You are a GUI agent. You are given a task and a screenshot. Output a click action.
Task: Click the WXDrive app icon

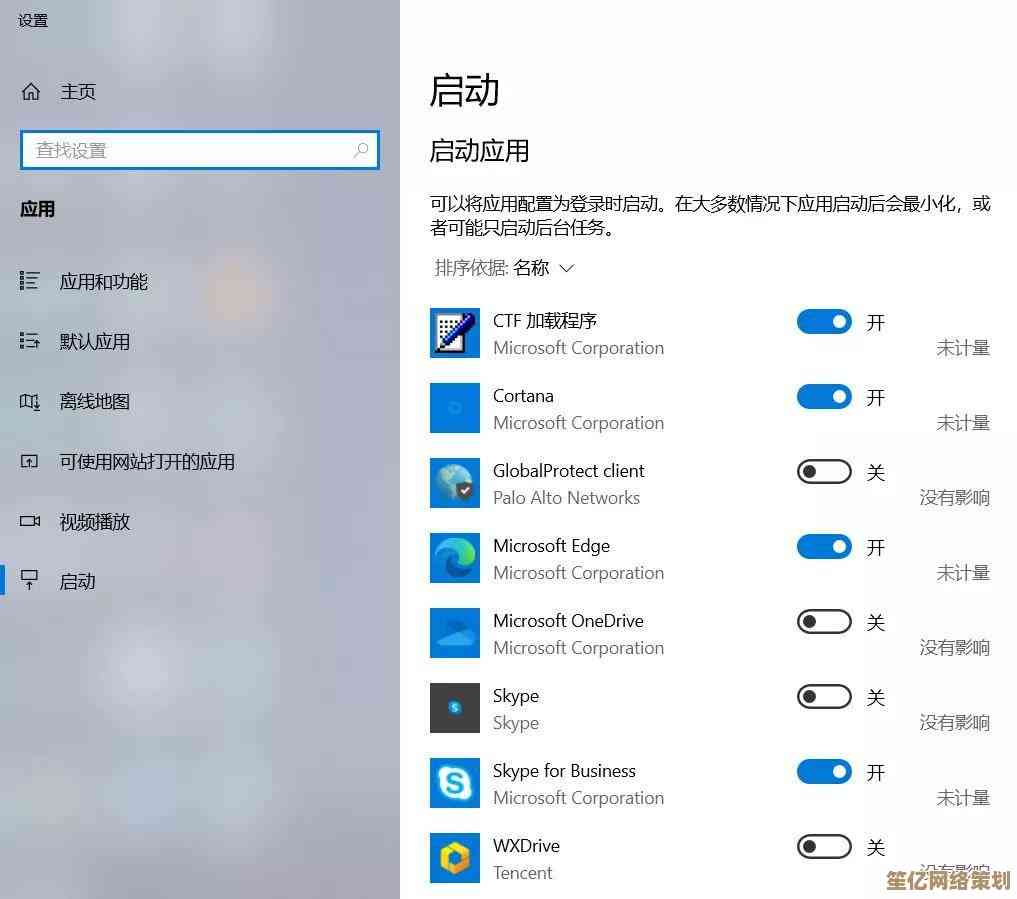[x=455, y=858]
